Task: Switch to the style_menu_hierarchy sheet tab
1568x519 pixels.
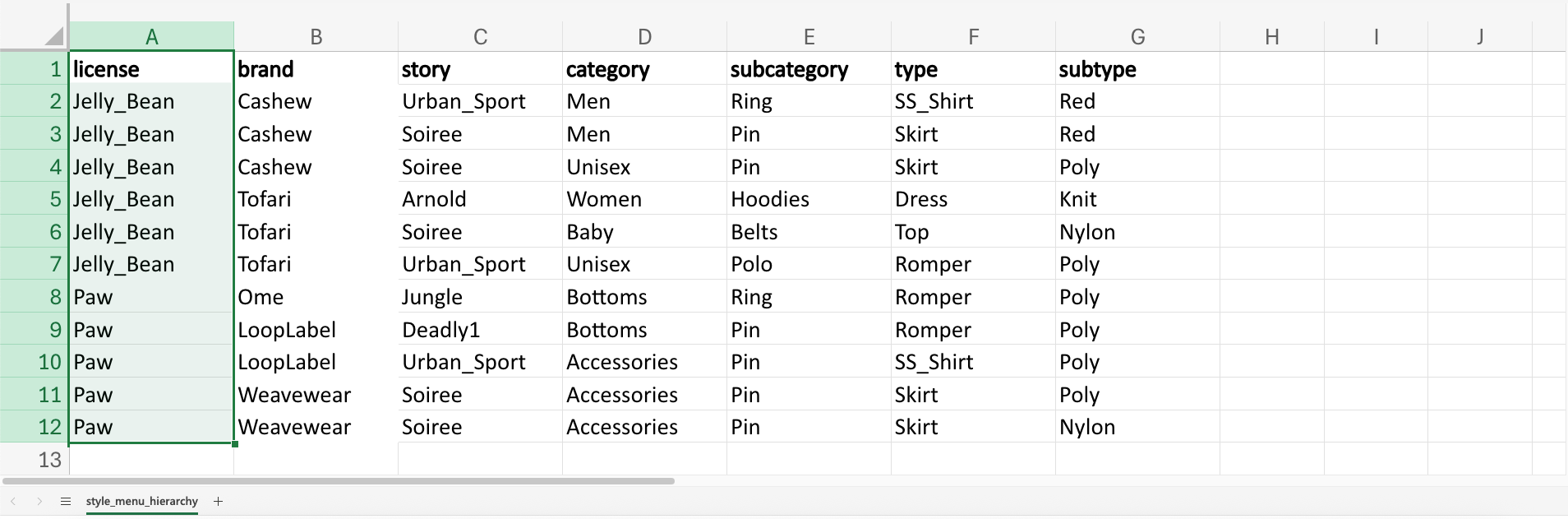Action: pos(141,501)
